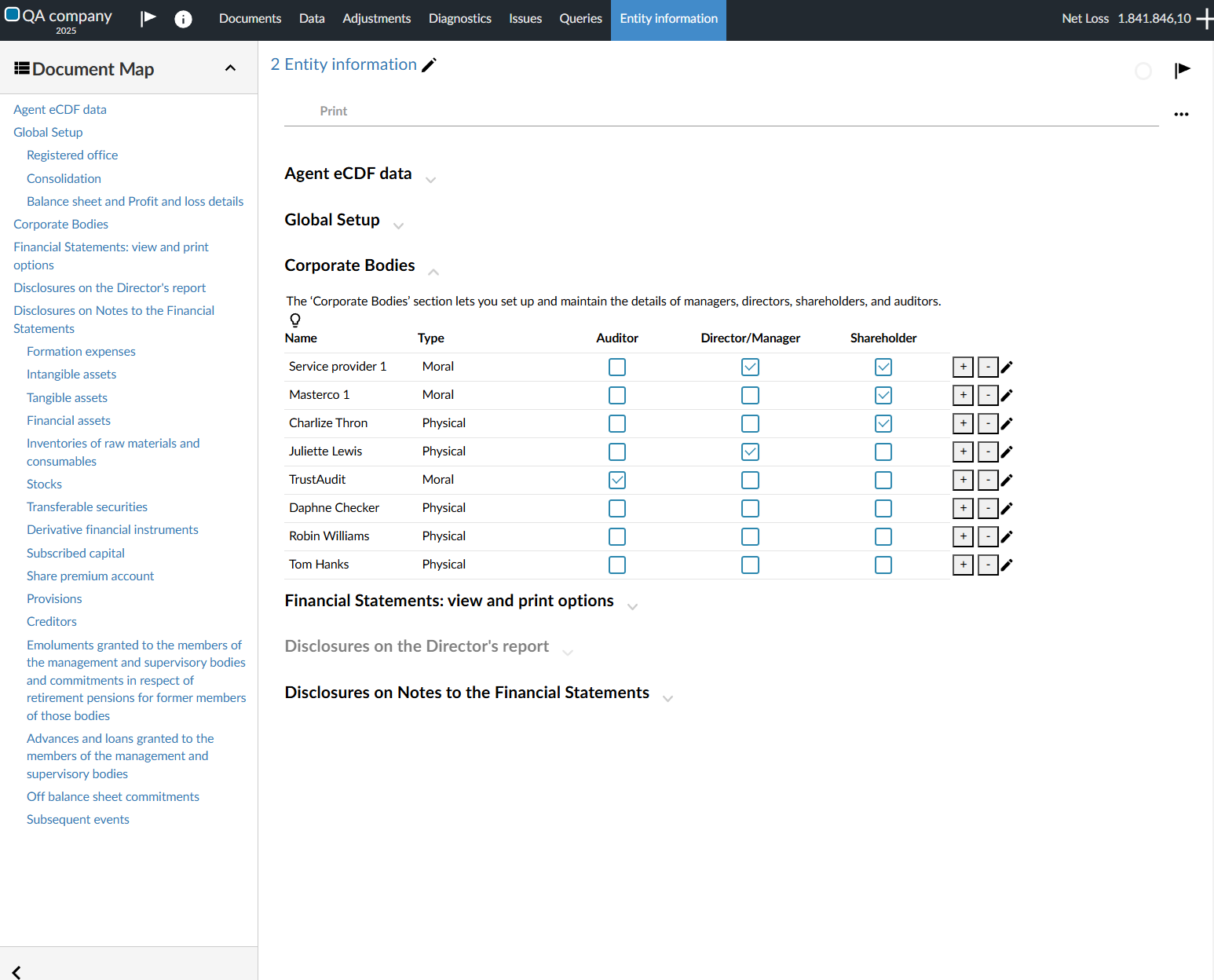Edit the Service provider 1 row with pencil

point(1007,367)
